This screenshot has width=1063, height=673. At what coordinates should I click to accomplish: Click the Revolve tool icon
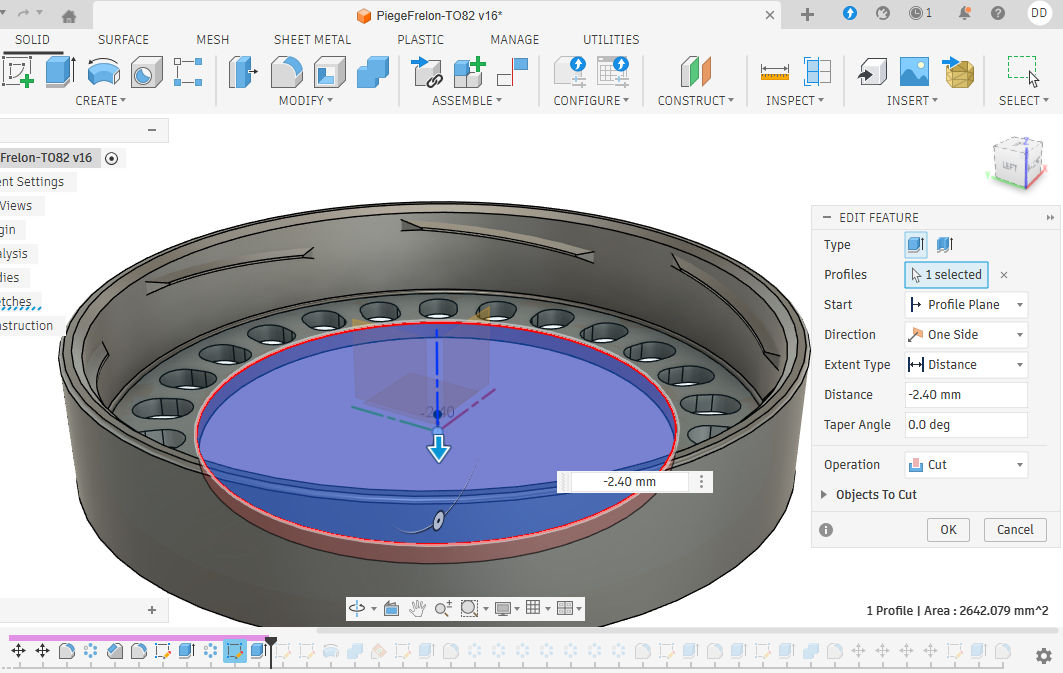coord(103,71)
